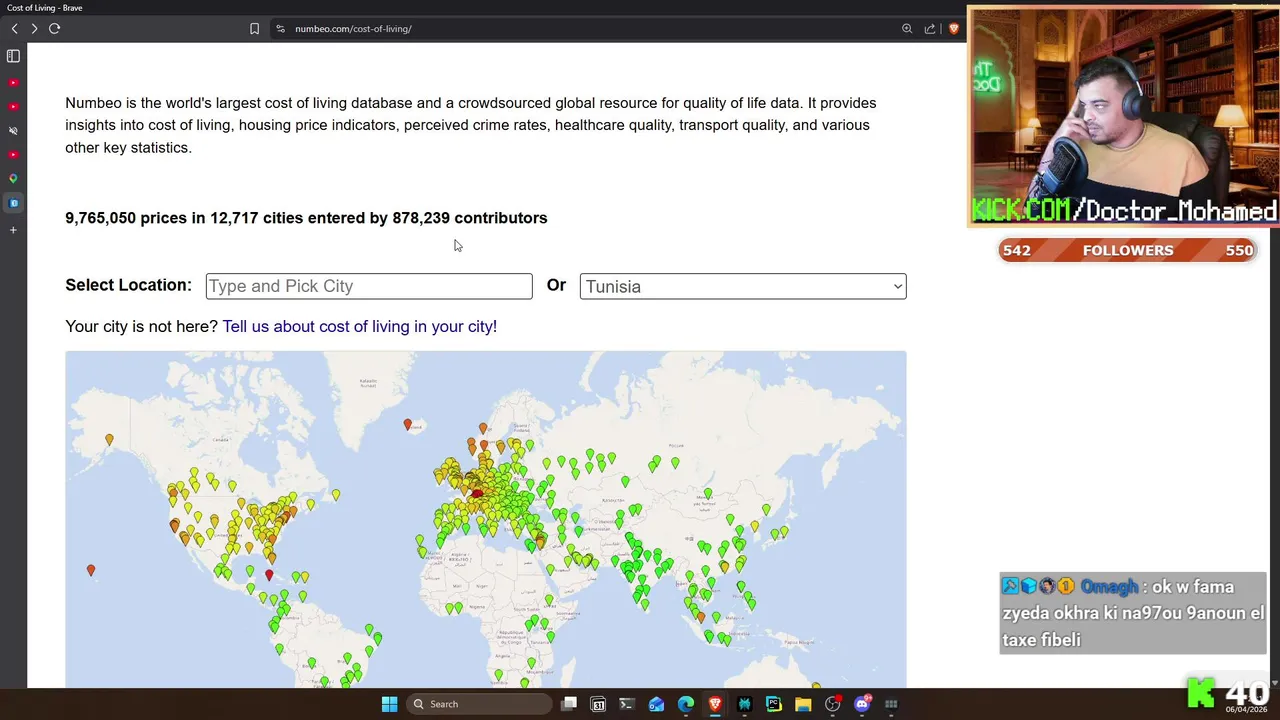Click the Alaska map marker
The height and width of the screenshot is (720, 1280).
point(110,440)
